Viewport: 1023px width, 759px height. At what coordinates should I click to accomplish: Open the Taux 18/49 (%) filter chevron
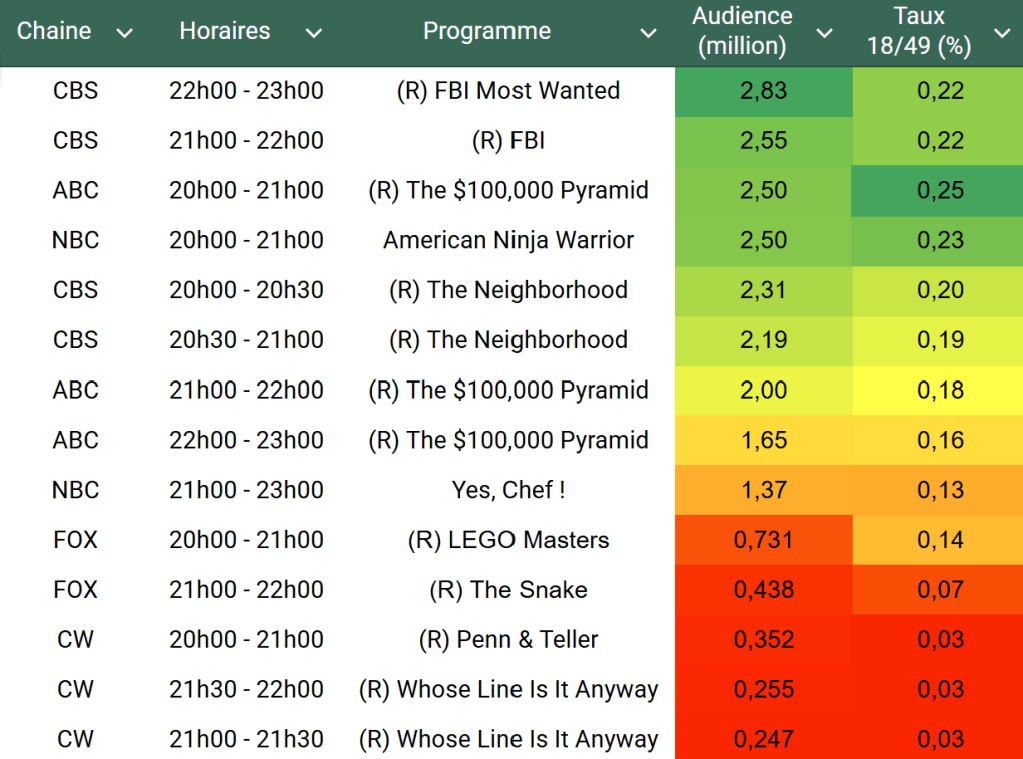coord(1002,34)
